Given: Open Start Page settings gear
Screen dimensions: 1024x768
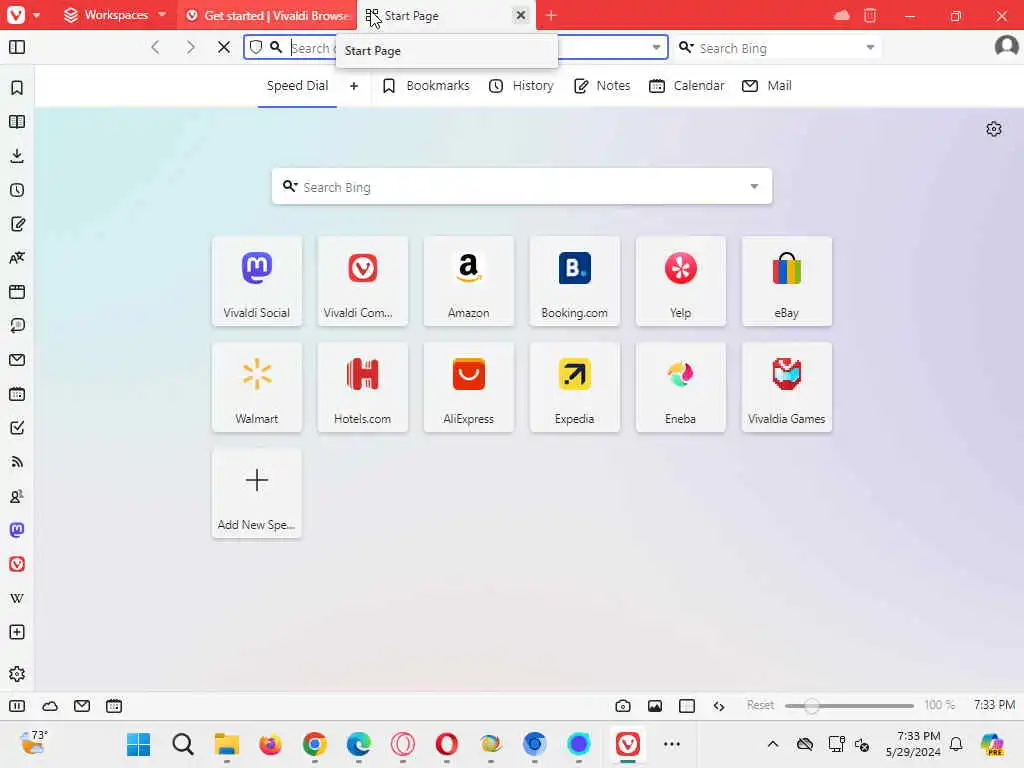Looking at the screenshot, I should (x=993, y=129).
